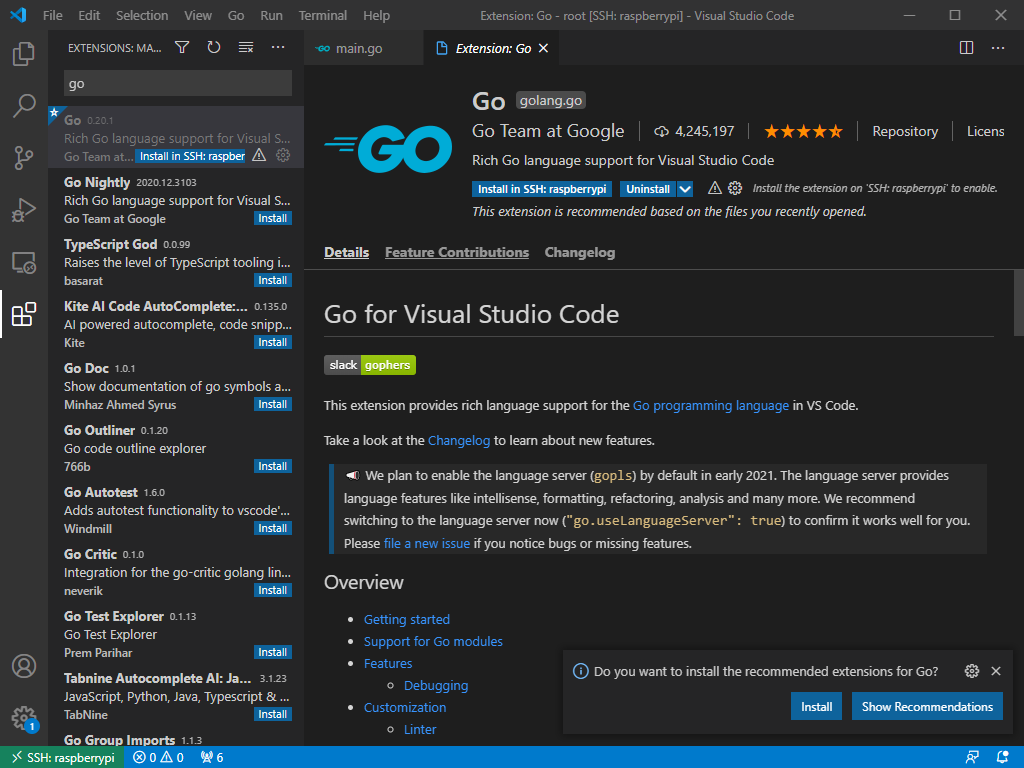
Task: Click Install in SSH: raspberrypi header button
Action: [x=542, y=189]
